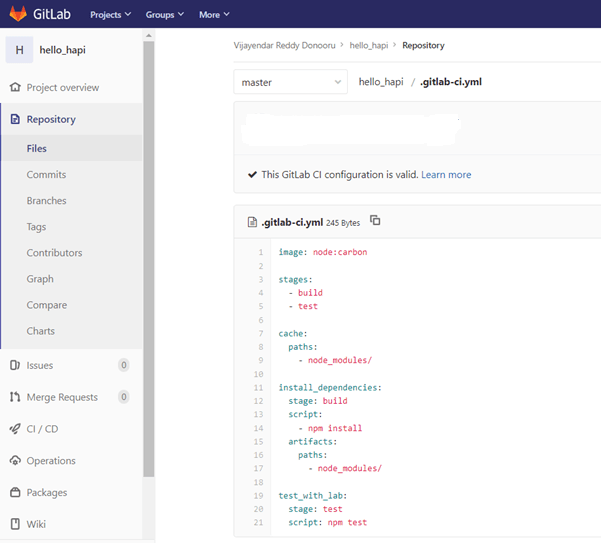Screen dimensions: 601x543
Task: Click the 'image: node:carbon' code line
Action: click(323, 252)
